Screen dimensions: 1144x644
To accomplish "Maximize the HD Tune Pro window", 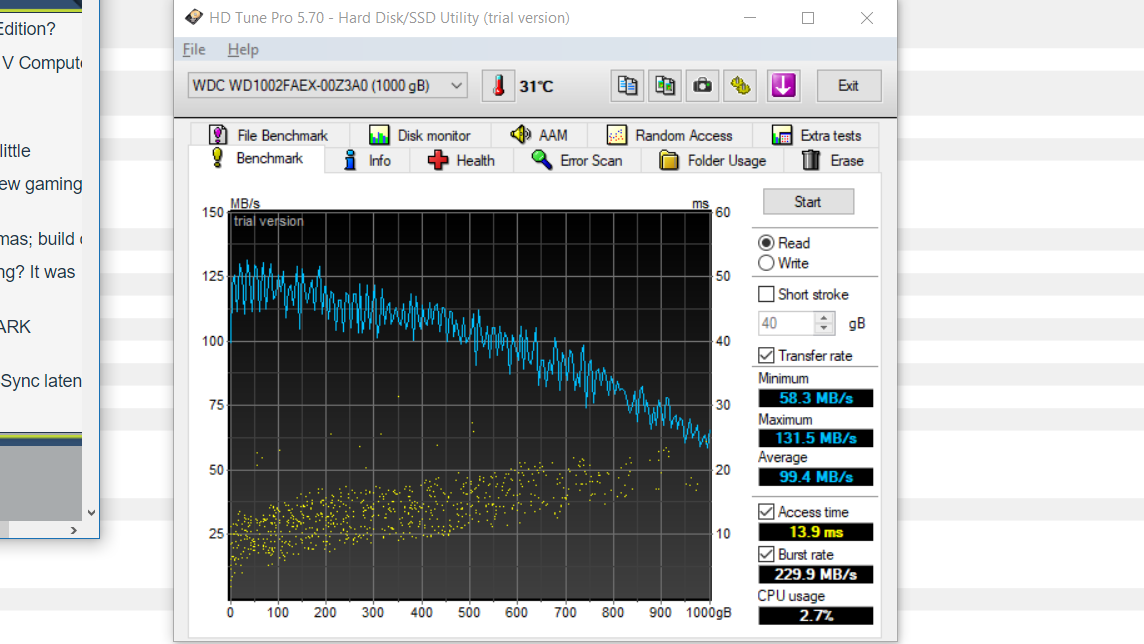I will 808,18.
